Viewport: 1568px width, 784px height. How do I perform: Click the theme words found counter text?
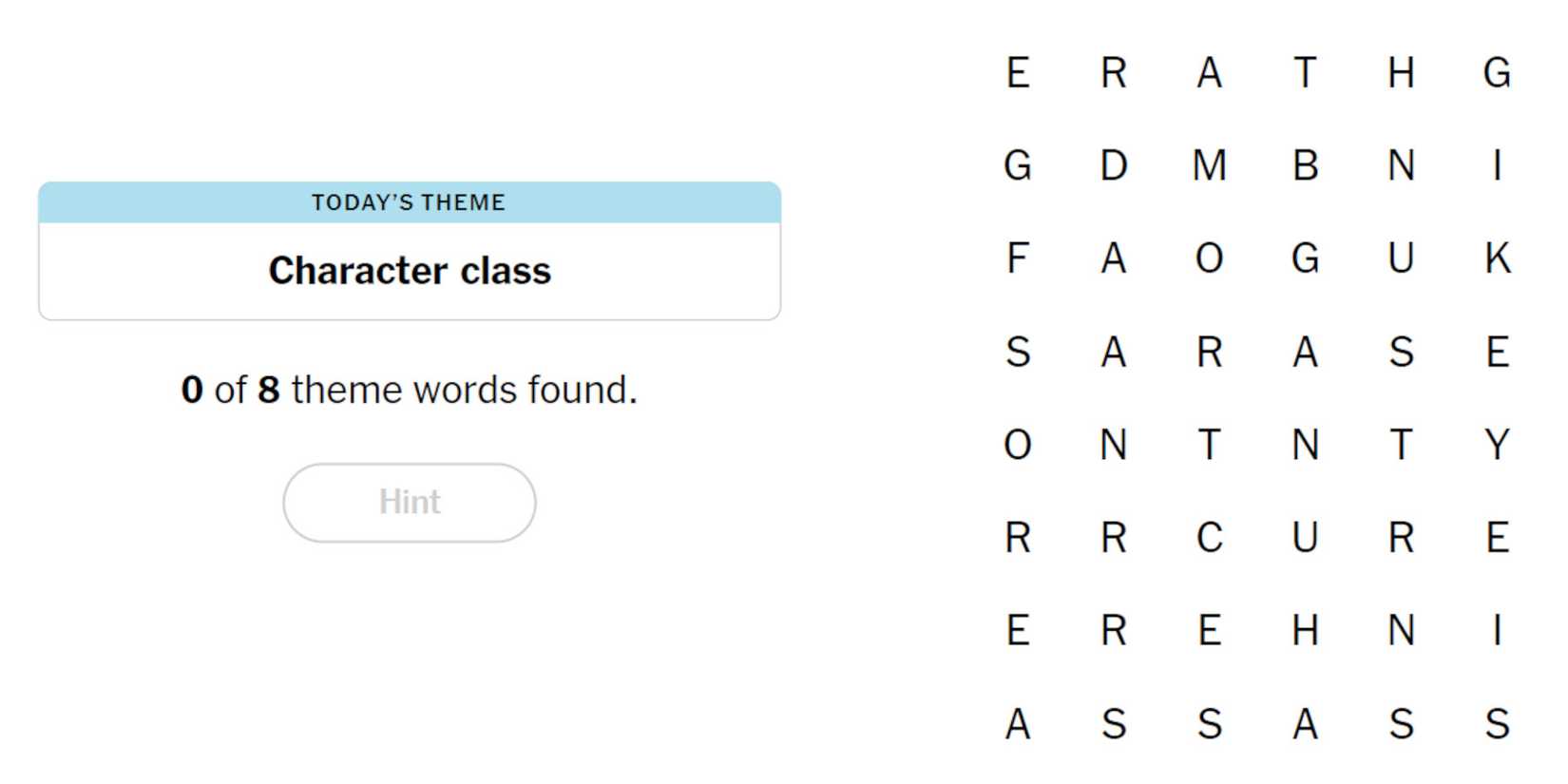409,390
